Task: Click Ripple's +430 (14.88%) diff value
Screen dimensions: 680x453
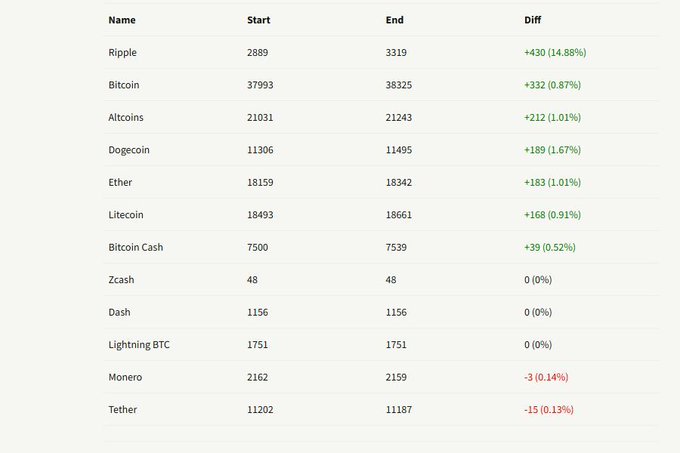Action: (554, 52)
